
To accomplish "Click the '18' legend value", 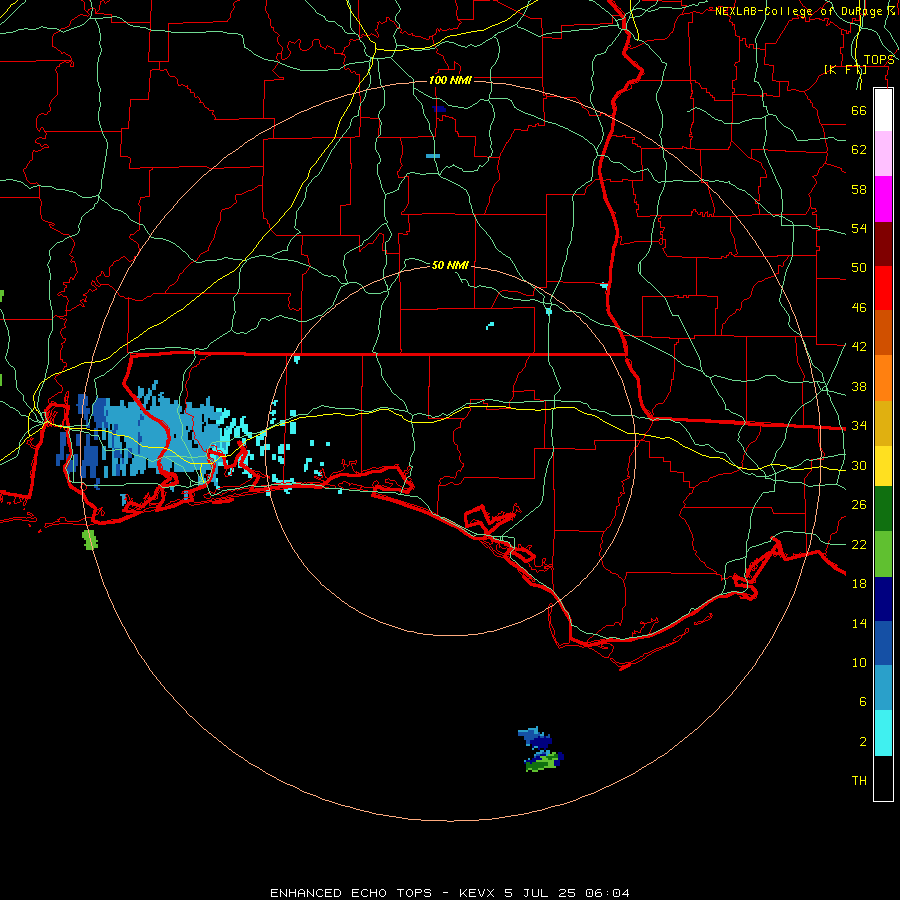I will click(859, 584).
